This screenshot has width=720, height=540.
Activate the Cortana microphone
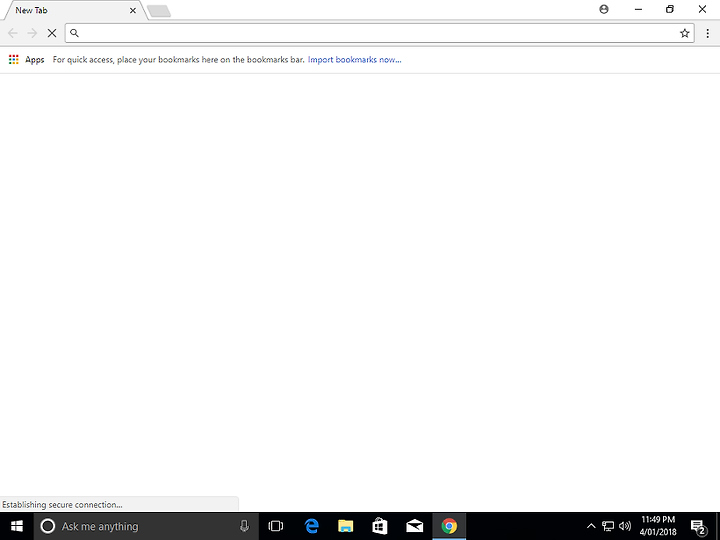244,526
